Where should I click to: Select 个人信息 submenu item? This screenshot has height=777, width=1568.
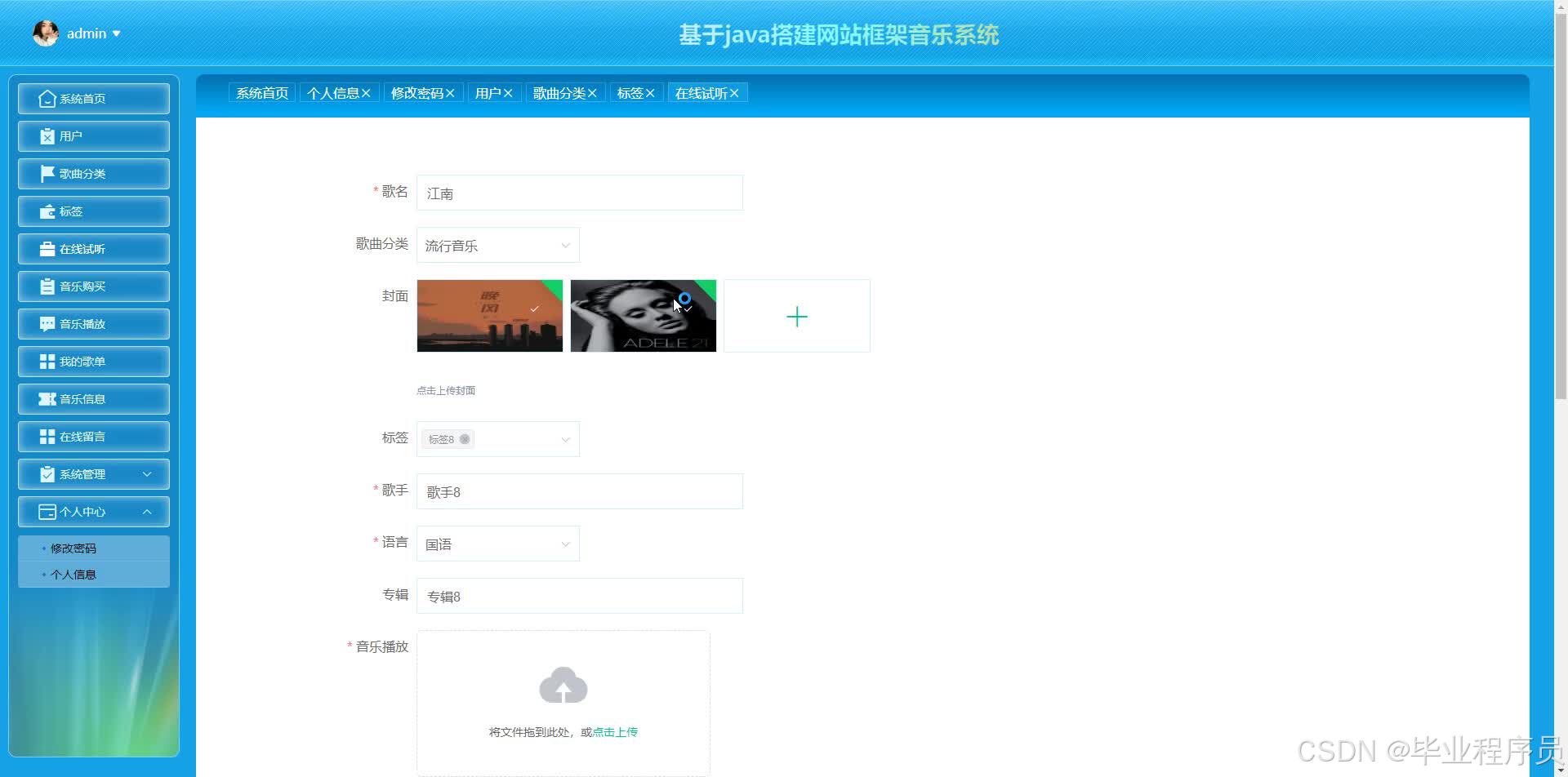coord(94,575)
